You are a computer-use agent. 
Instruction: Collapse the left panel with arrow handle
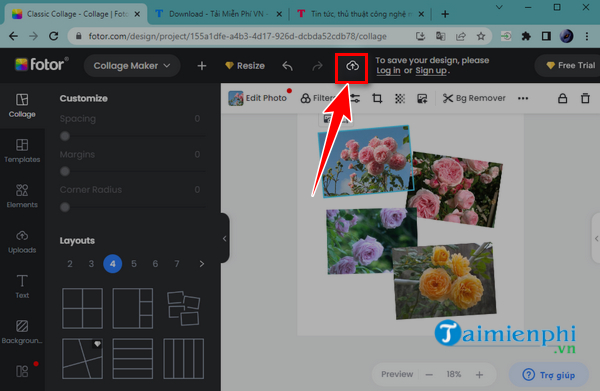pos(225,239)
